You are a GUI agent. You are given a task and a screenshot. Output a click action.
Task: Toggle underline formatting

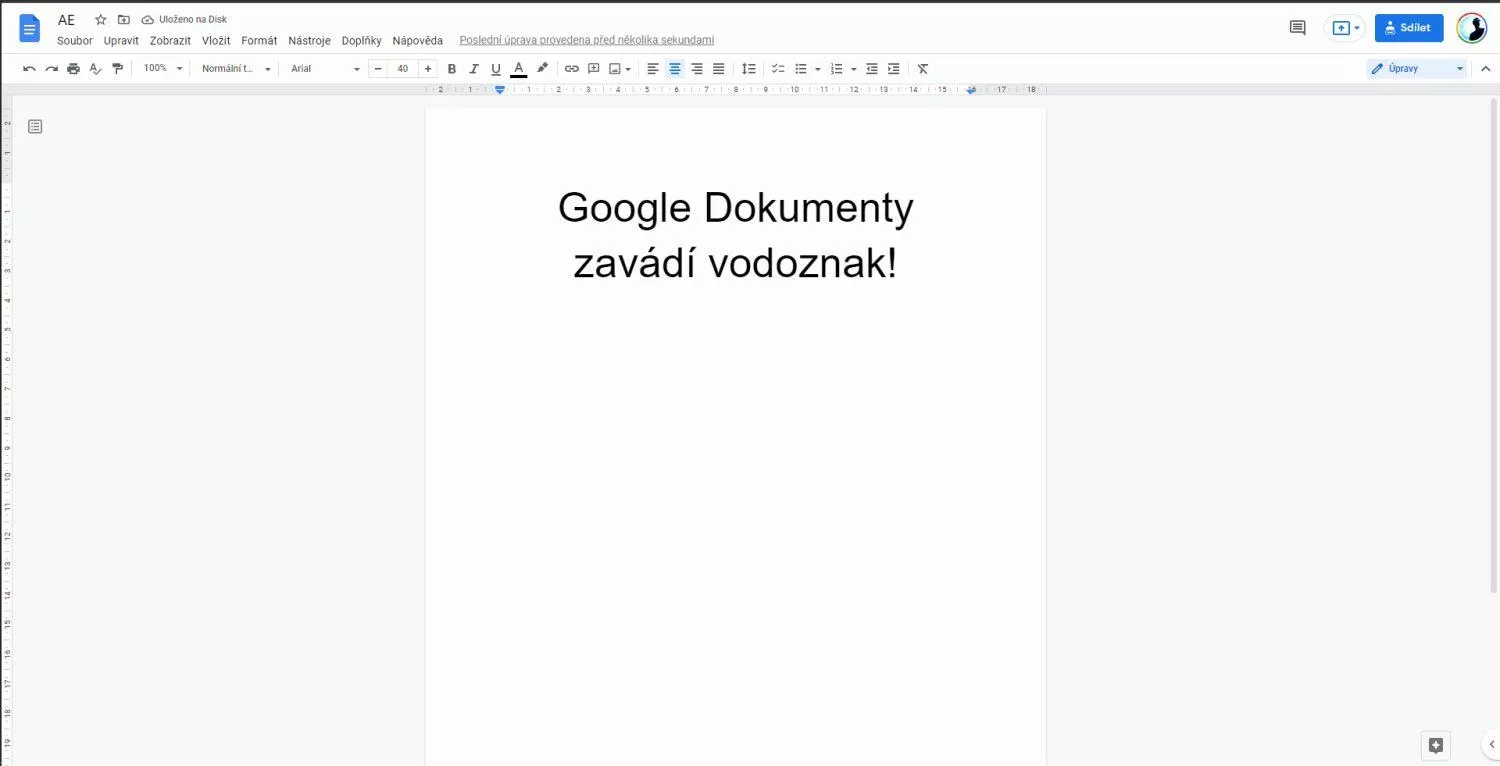tap(496, 69)
